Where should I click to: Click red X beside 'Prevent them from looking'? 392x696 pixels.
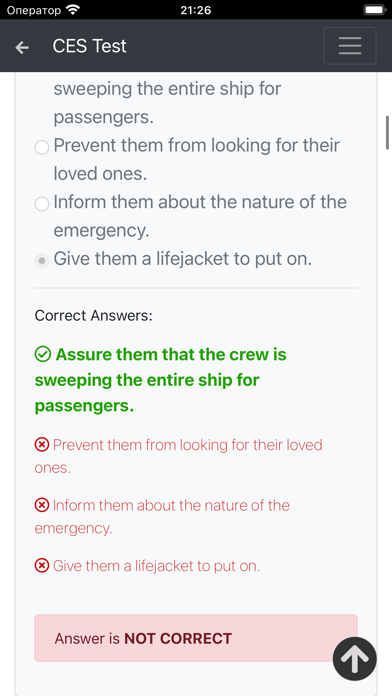click(x=42, y=444)
